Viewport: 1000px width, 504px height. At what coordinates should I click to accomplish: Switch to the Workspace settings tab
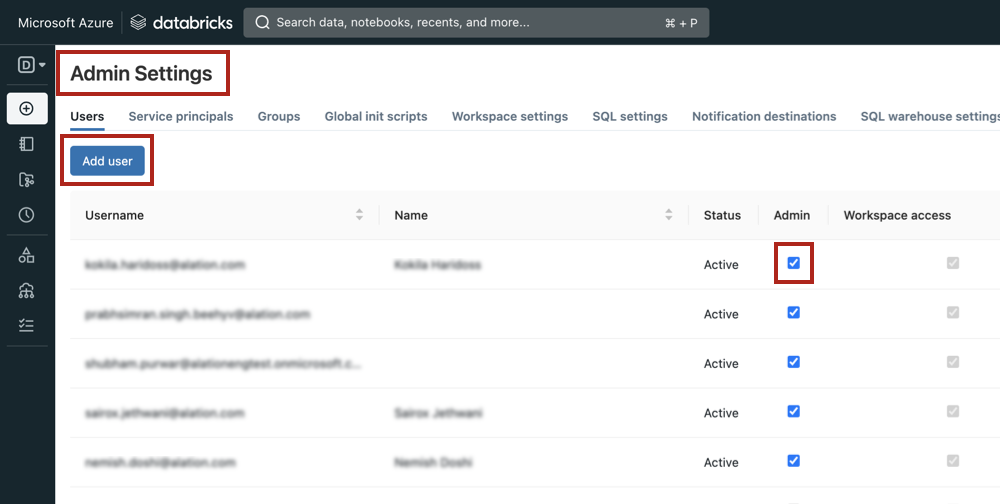tap(510, 116)
